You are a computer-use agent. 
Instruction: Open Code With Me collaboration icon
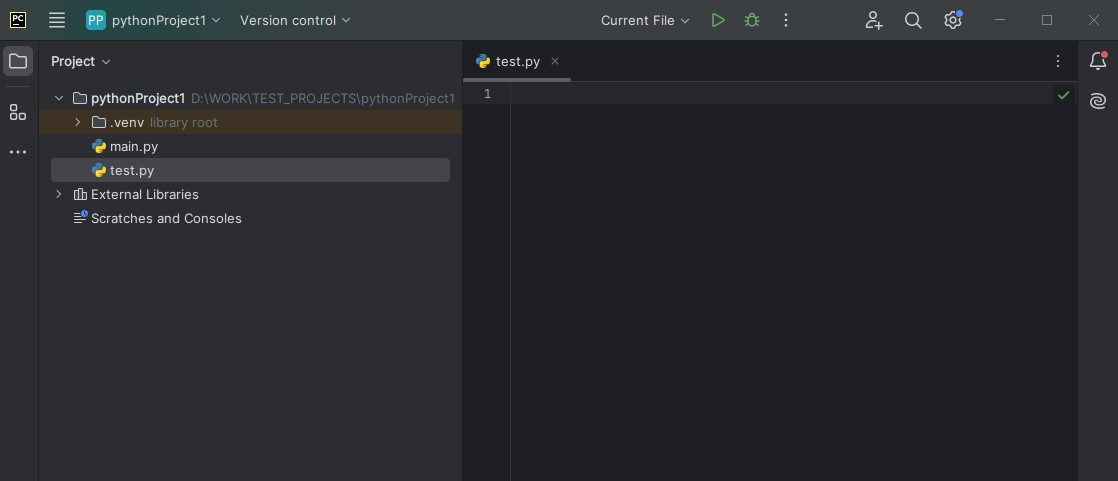click(874, 20)
